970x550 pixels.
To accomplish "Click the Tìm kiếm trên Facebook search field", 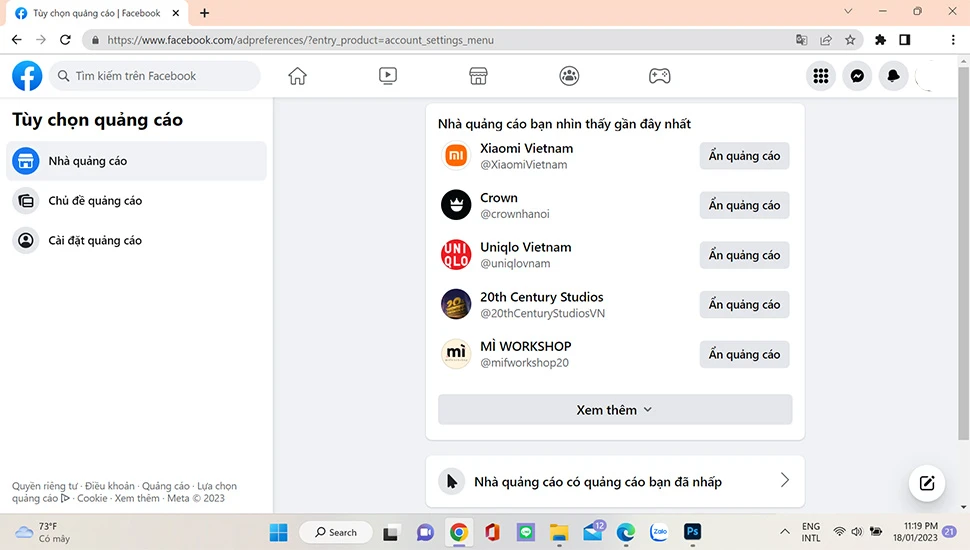I will pyautogui.click(x=155, y=76).
